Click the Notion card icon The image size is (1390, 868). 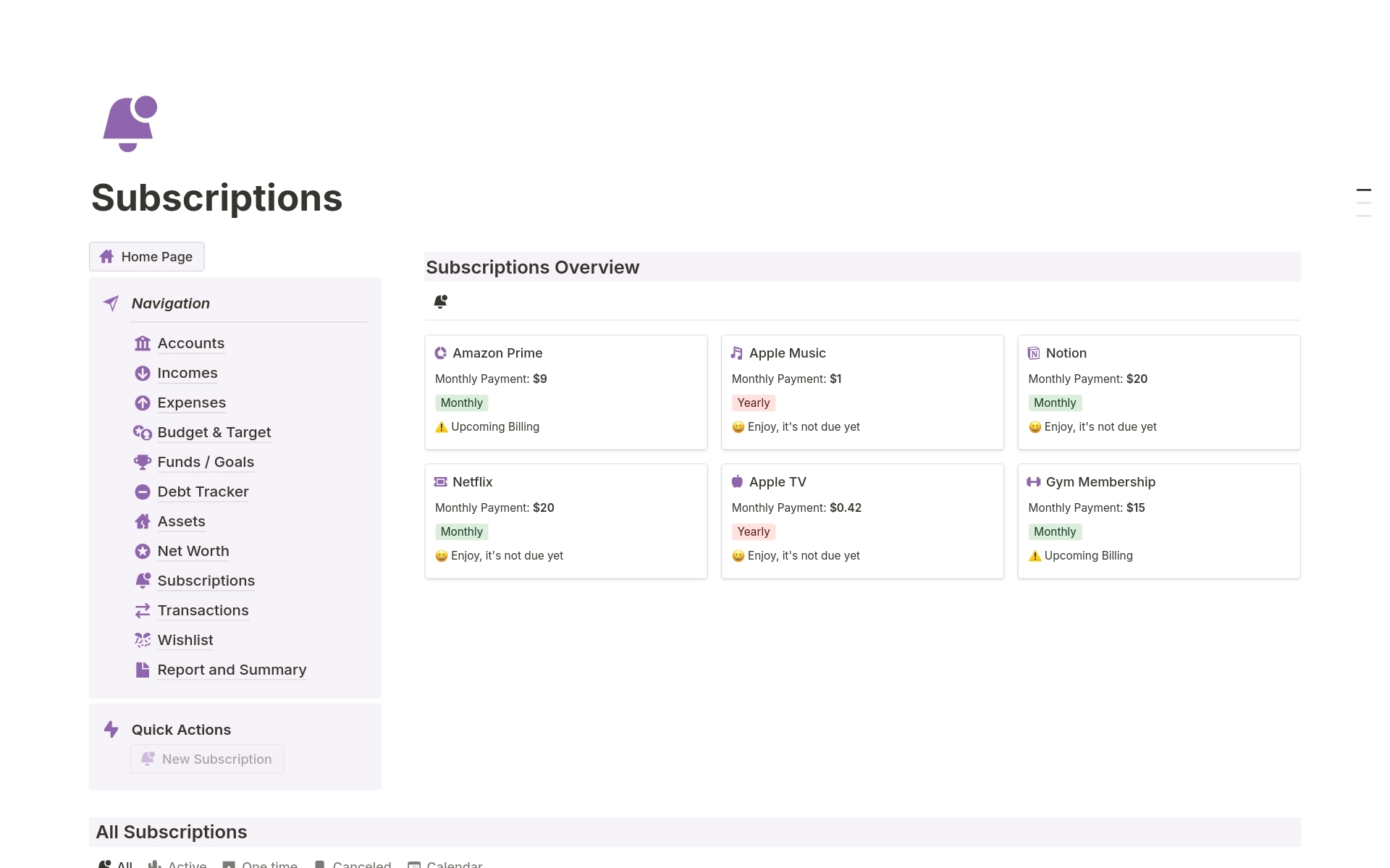point(1034,353)
